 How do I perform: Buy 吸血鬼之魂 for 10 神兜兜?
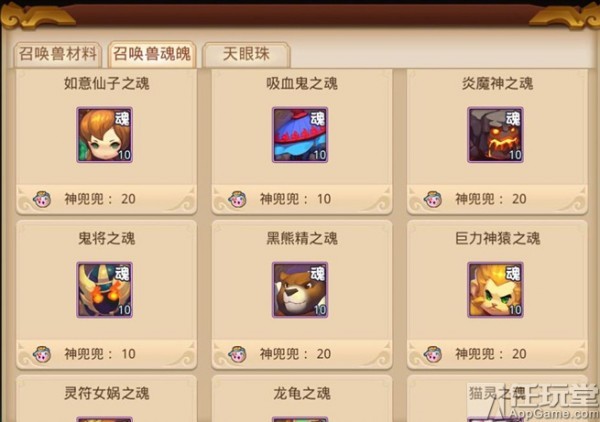(302, 199)
